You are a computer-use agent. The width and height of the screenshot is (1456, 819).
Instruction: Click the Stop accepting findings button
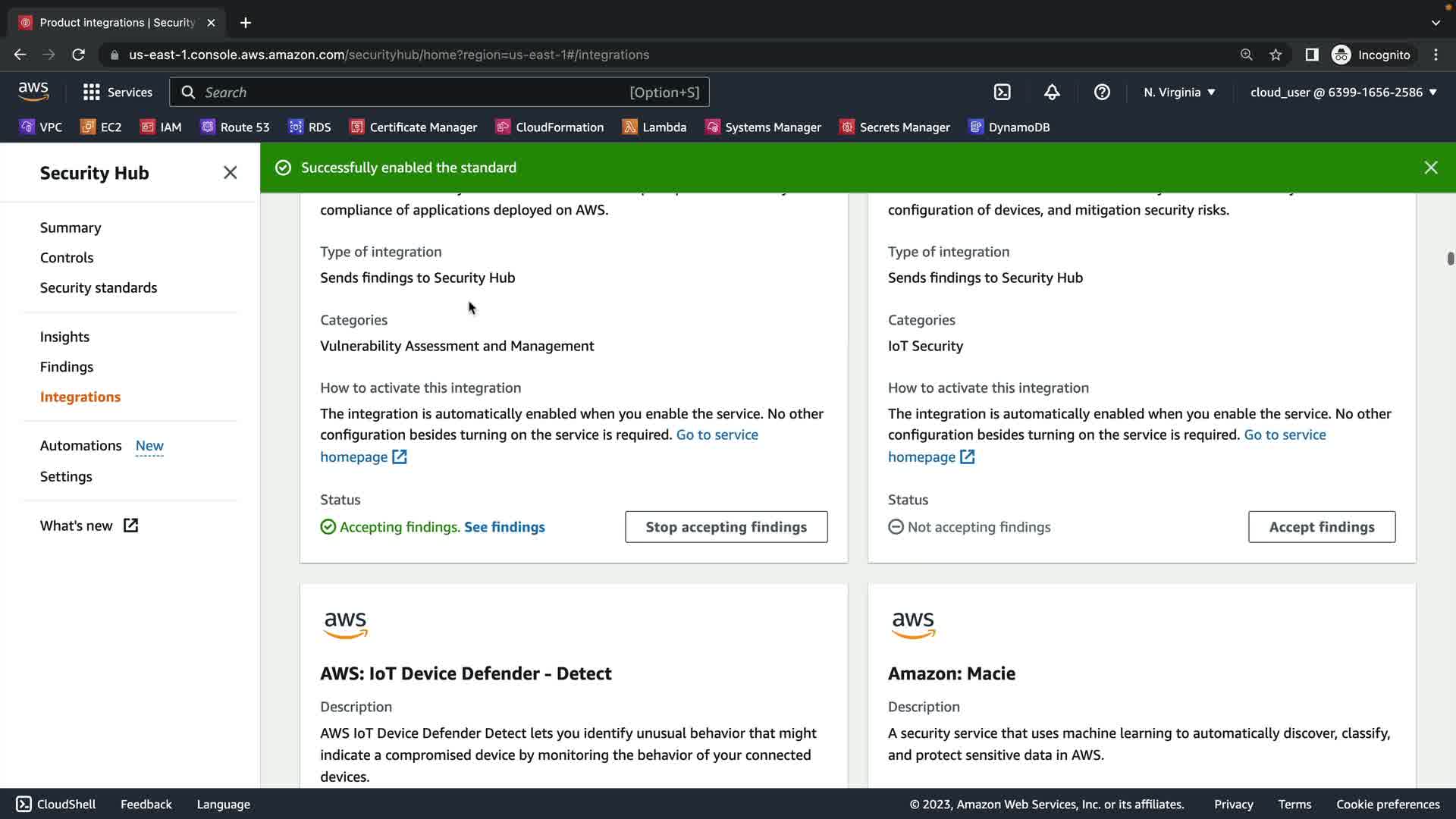pos(726,527)
